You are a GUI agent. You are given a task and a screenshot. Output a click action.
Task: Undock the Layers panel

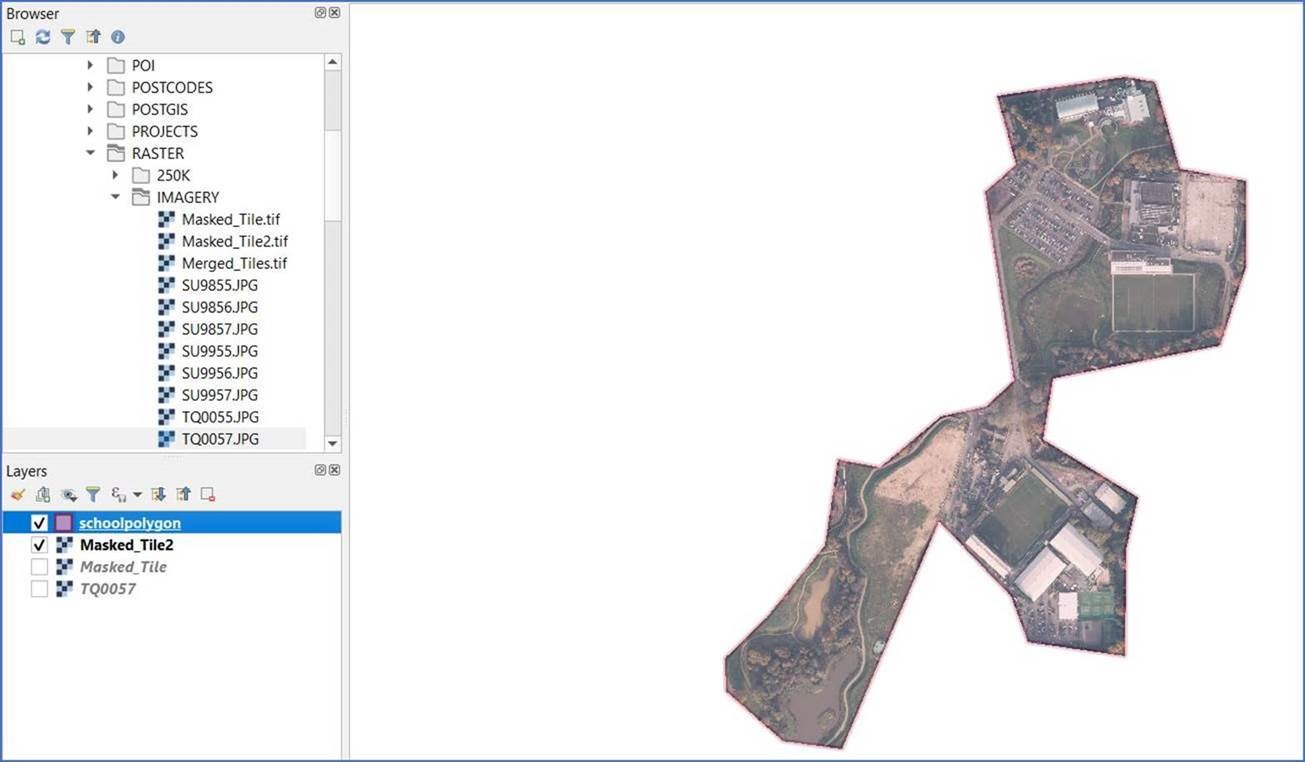coord(320,470)
